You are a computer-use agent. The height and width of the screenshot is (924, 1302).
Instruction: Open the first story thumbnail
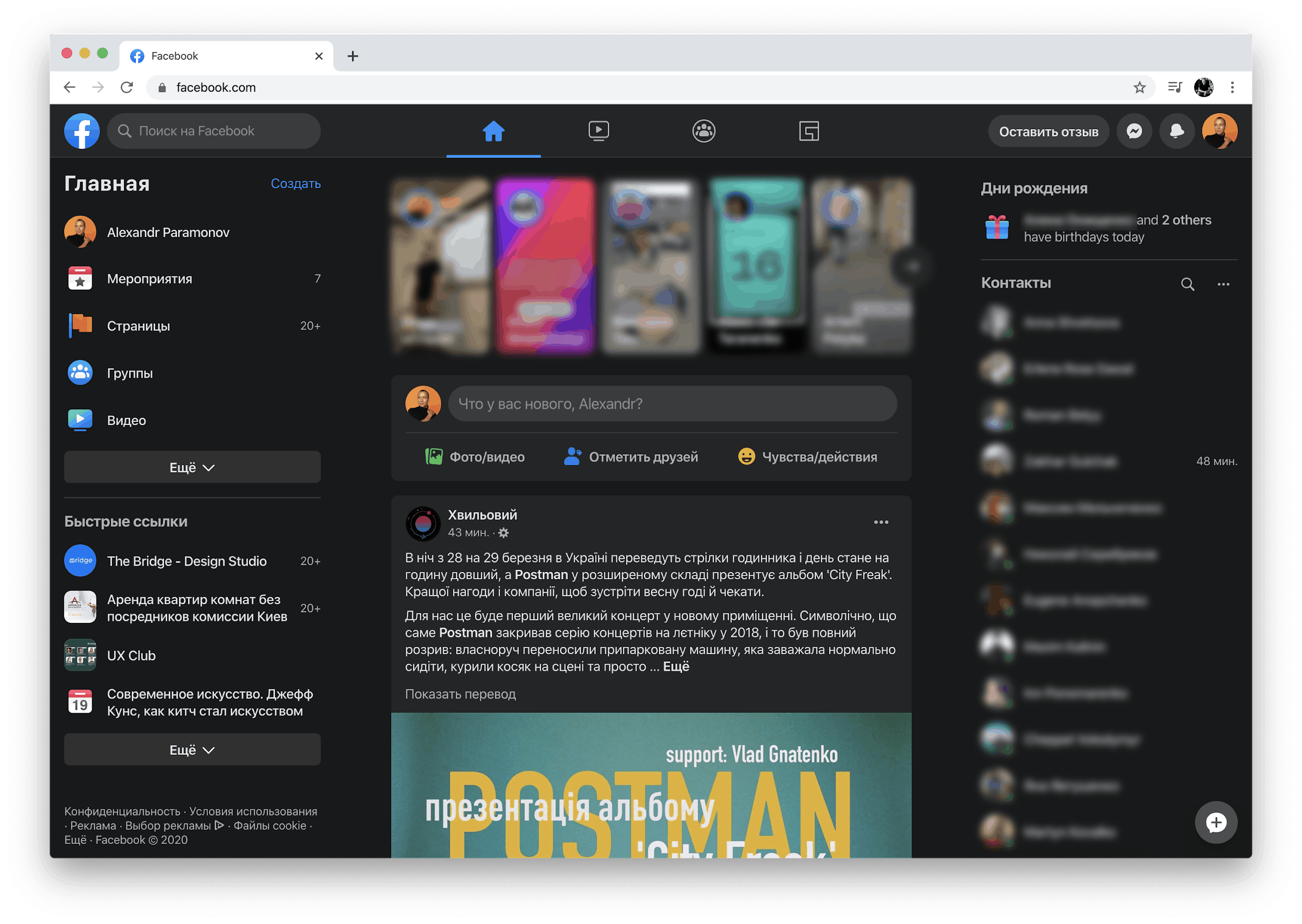click(440, 266)
